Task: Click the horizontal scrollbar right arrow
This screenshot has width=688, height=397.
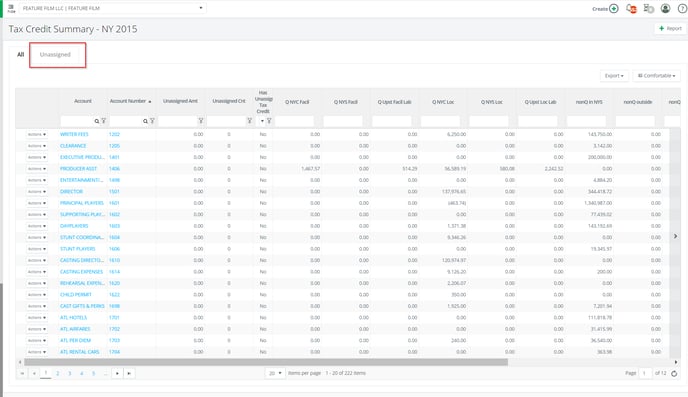Action: pos(676,362)
